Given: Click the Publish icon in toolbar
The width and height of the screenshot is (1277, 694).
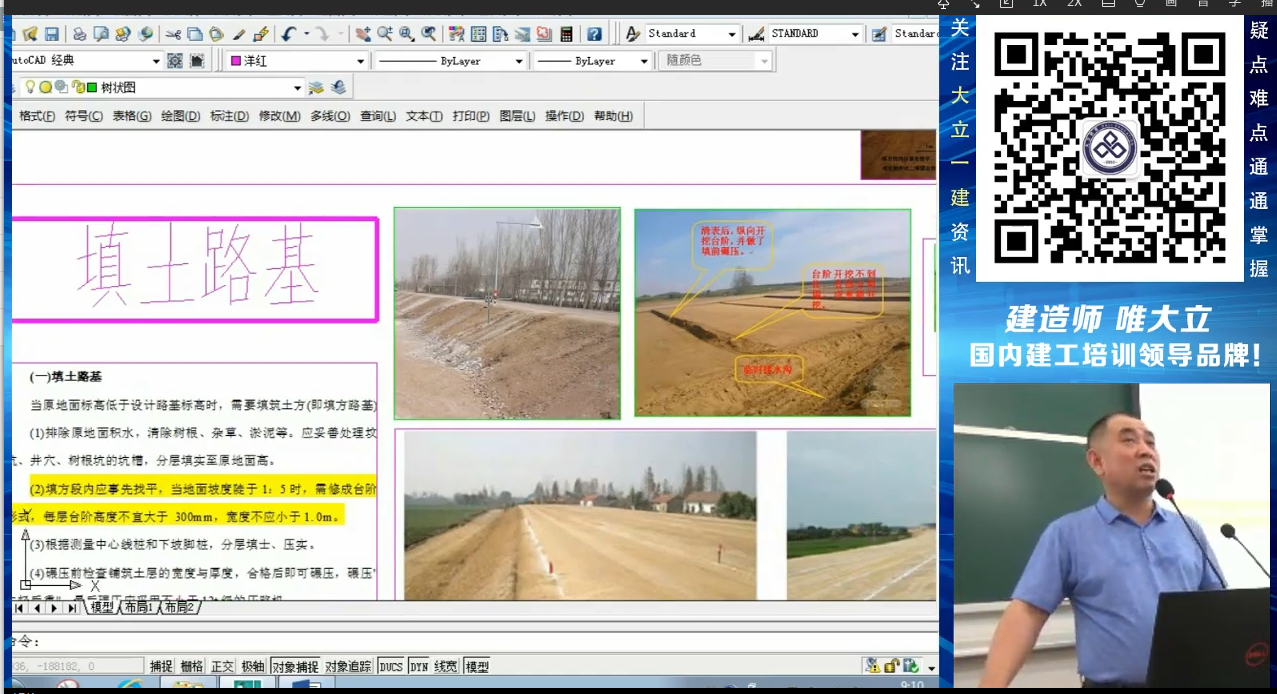Looking at the screenshot, I should 123,34.
